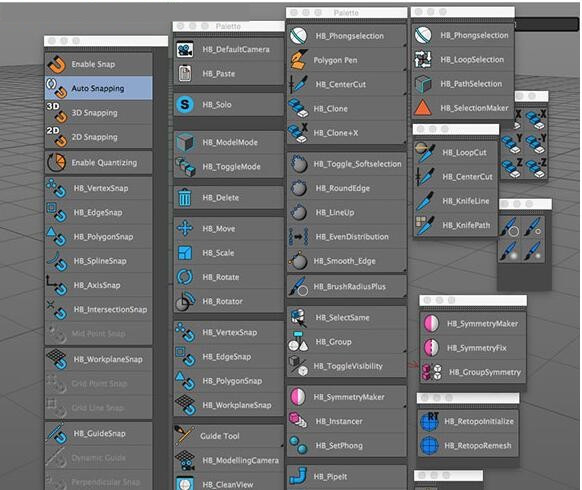Activate the HB_Solo tool icon
The height and width of the screenshot is (490, 582).
(x=184, y=105)
